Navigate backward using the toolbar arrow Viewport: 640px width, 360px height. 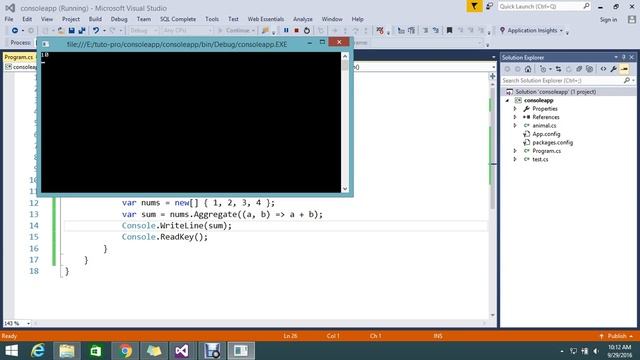tap(15, 31)
